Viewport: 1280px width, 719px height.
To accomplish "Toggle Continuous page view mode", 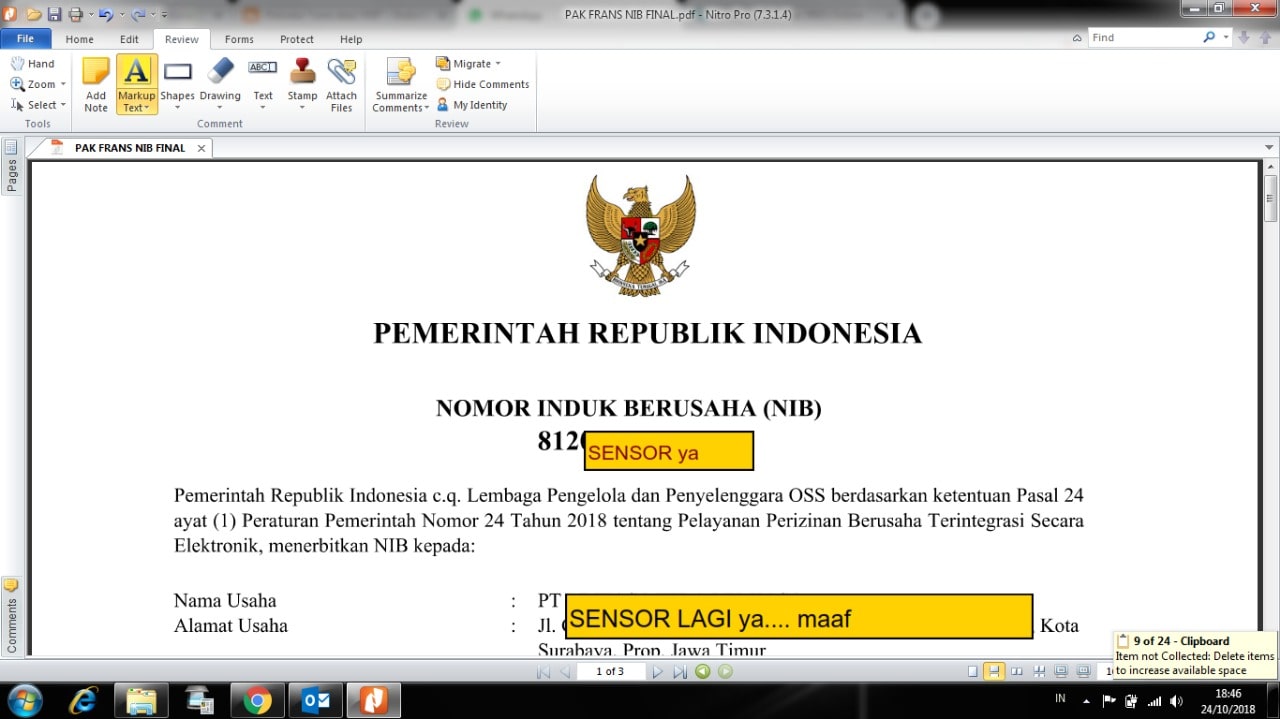I will (993, 672).
